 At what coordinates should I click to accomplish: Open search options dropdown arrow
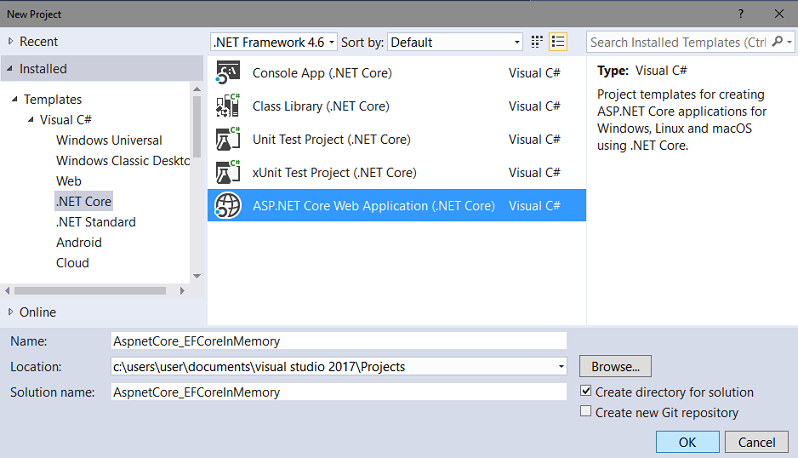click(789, 42)
